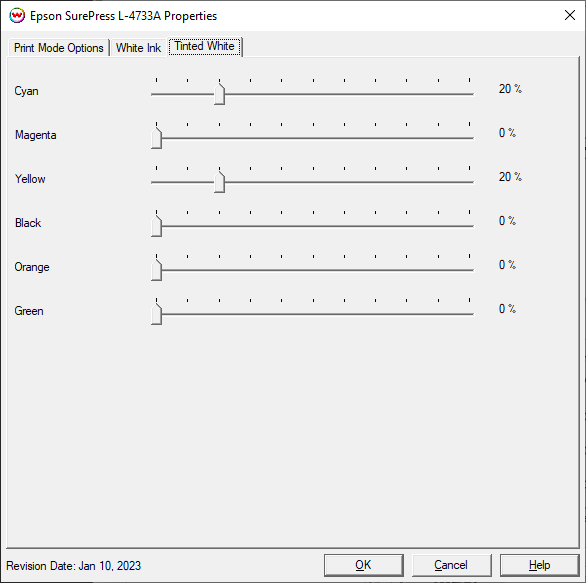The width and height of the screenshot is (586, 583).
Task: Click the Black slider thumb
Action: point(157,226)
